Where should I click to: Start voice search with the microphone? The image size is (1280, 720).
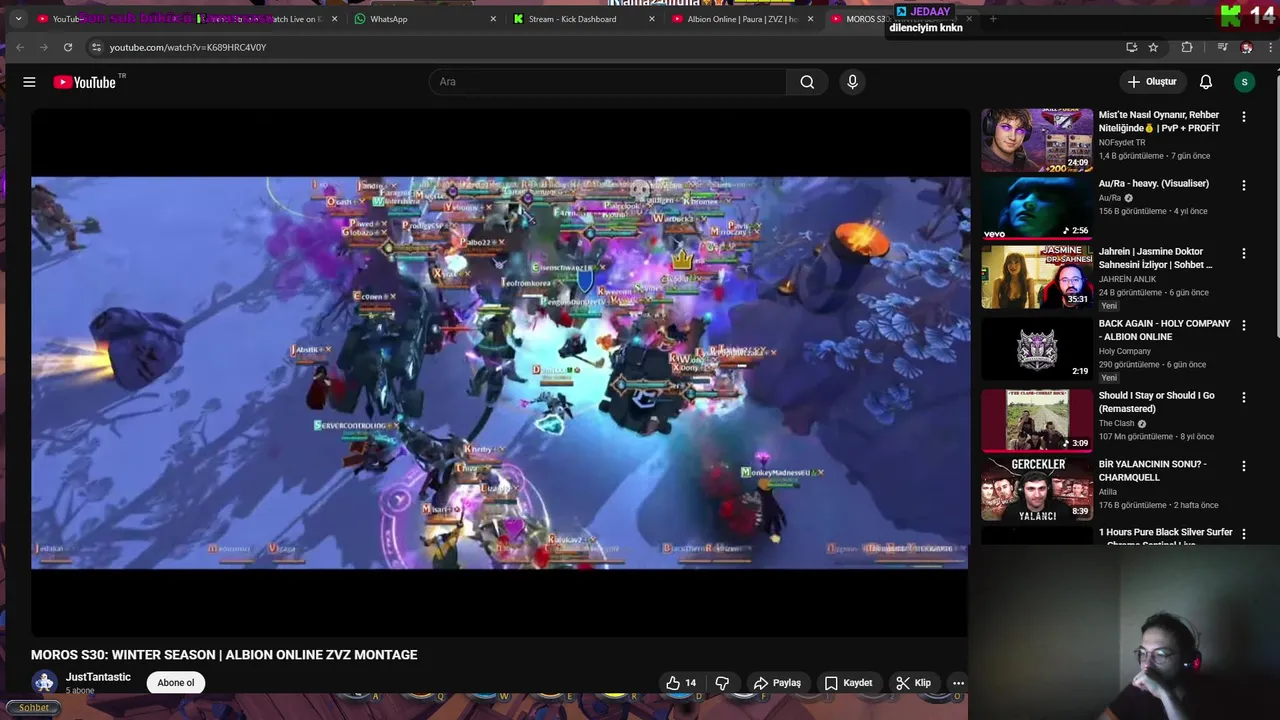point(852,82)
